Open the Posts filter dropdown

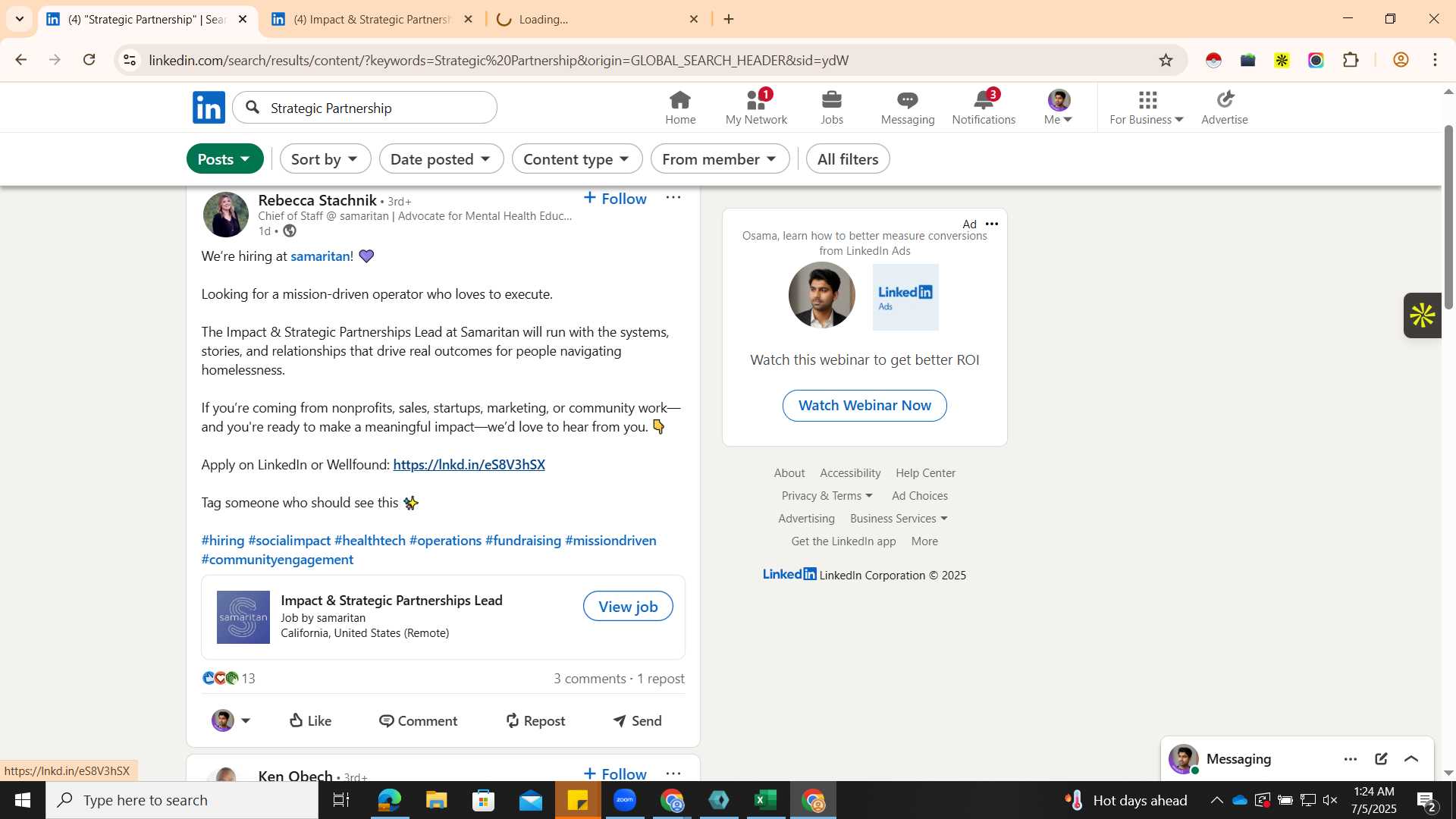[224, 159]
